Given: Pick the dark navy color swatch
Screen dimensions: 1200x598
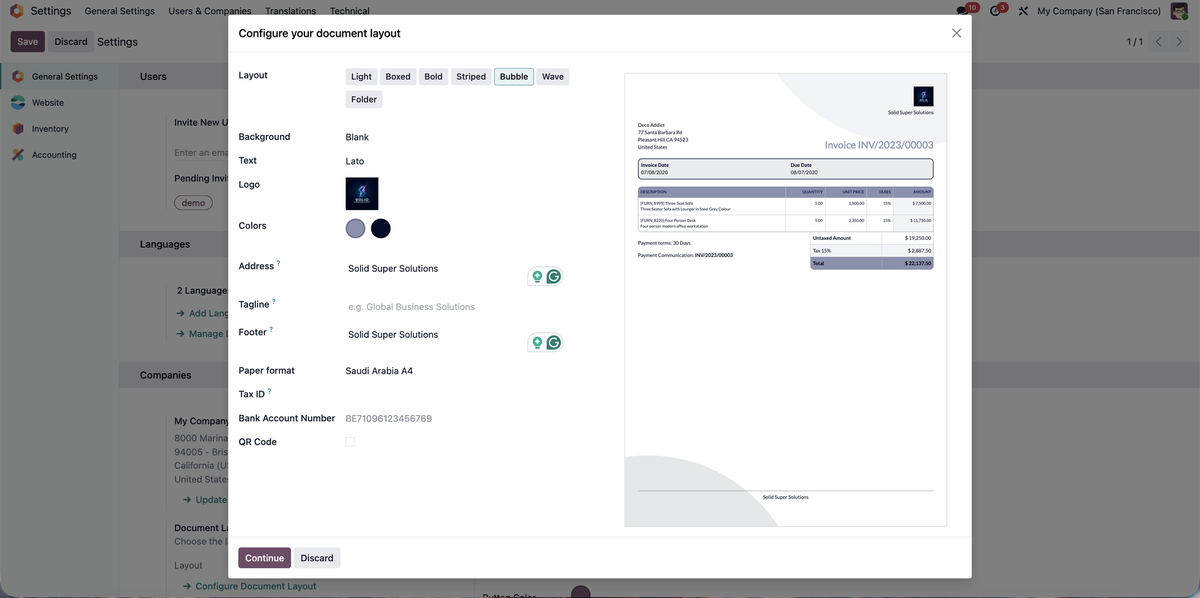Looking at the screenshot, I should [x=380, y=227].
